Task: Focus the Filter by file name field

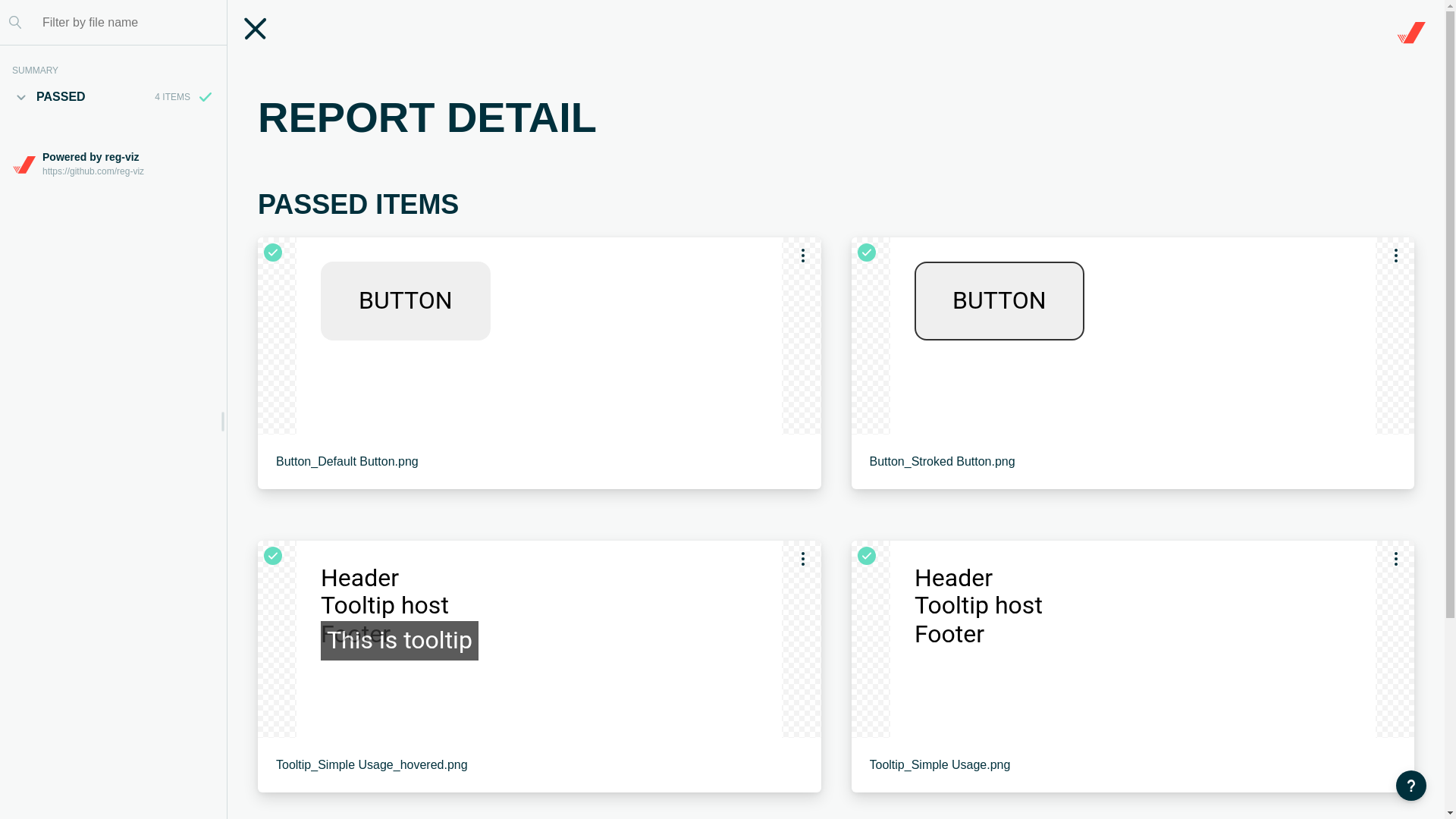Action: pyautogui.click(x=129, y=23)
